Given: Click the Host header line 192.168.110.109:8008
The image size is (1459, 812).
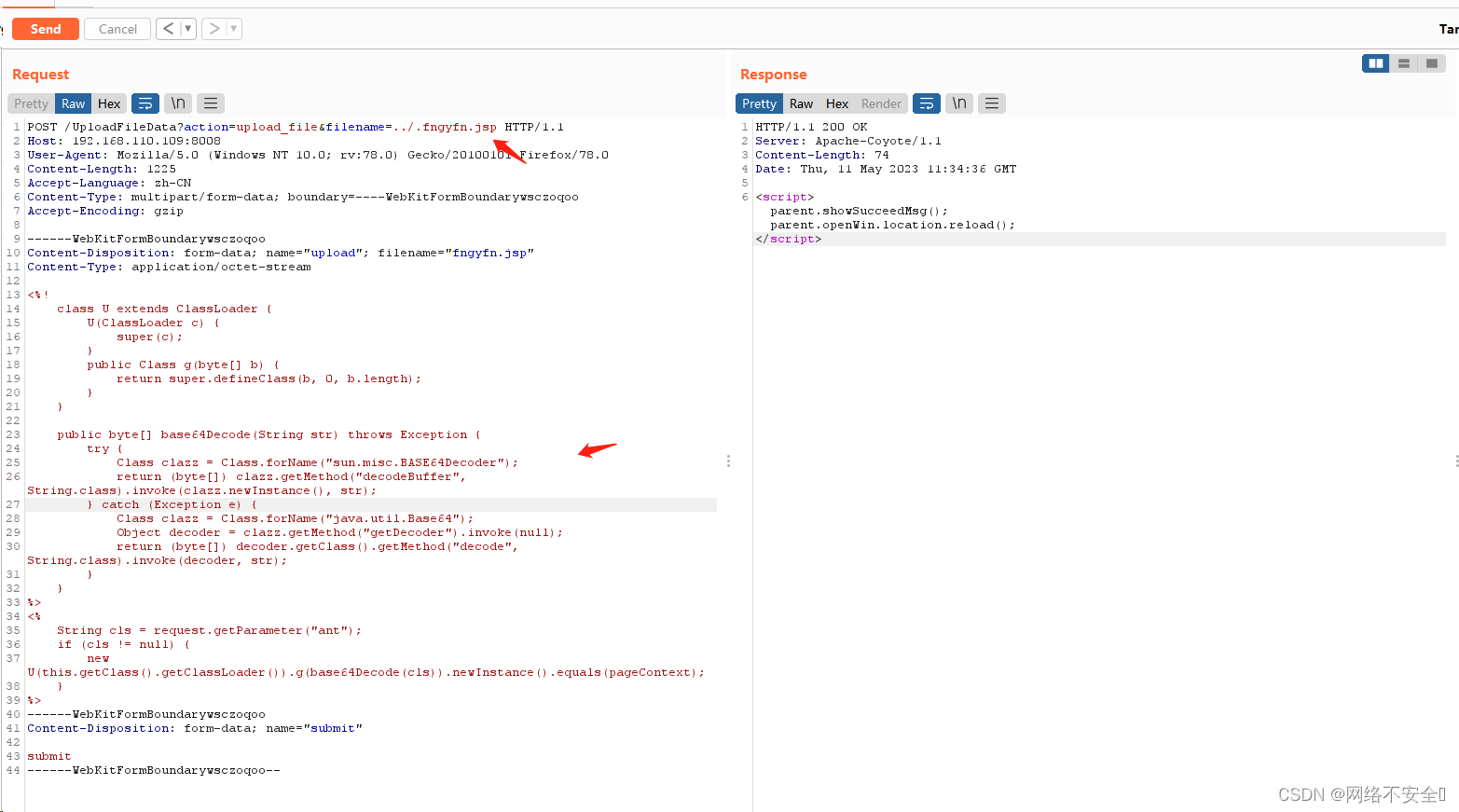Looking at the screenshot, I should click(x=124, y=141).
